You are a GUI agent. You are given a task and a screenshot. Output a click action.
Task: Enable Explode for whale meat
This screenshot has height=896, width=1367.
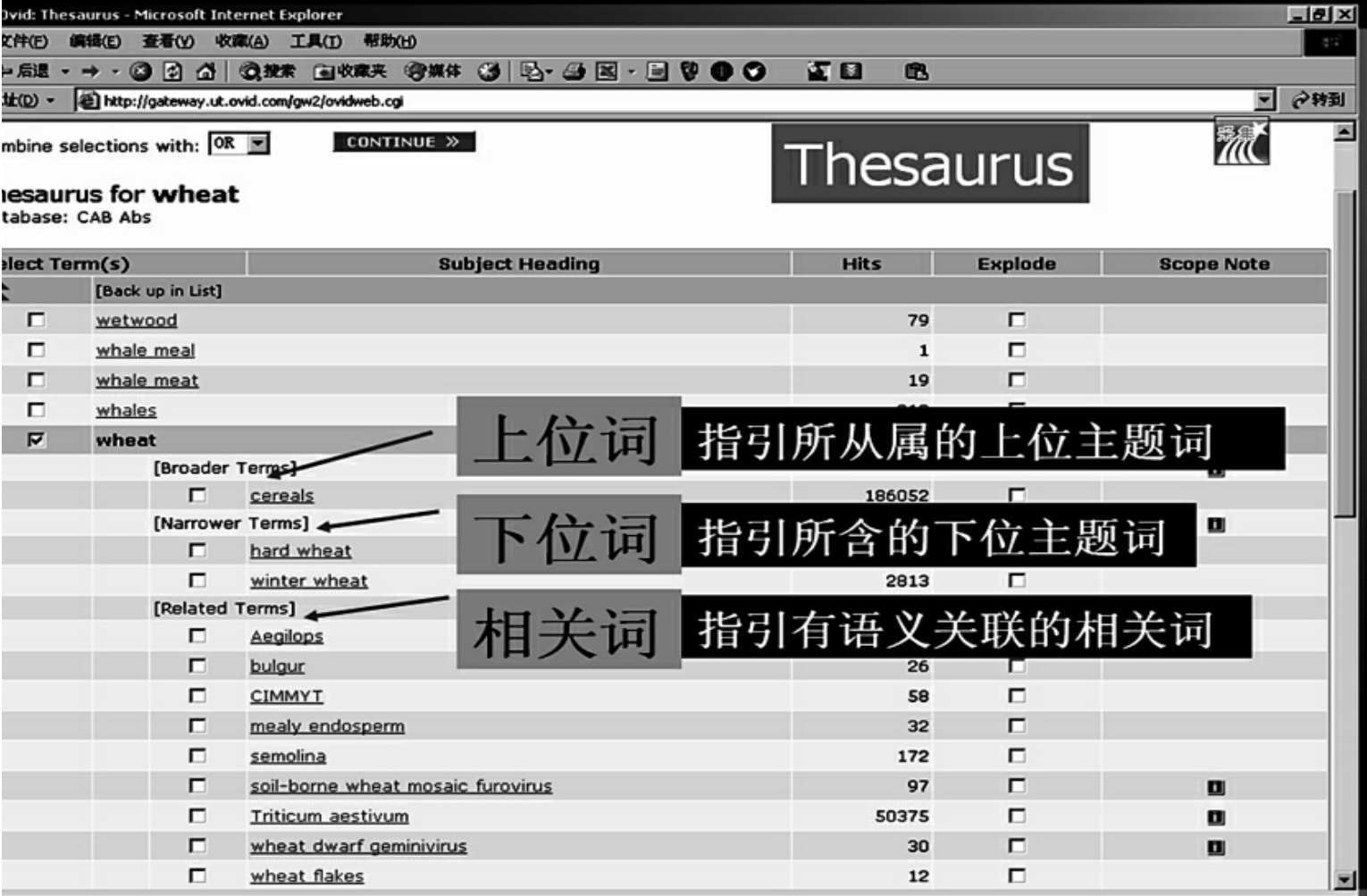click(1017, 380)
